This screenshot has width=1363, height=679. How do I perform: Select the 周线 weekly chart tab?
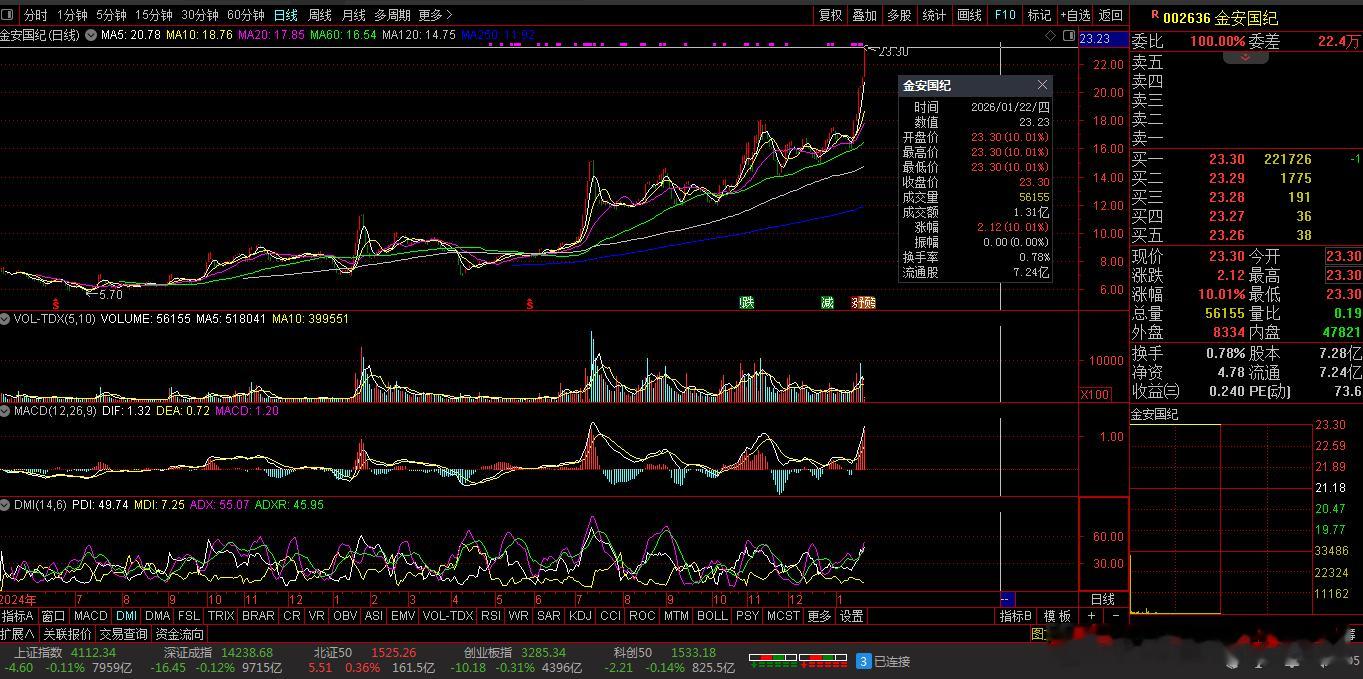[x=319, y=15]
